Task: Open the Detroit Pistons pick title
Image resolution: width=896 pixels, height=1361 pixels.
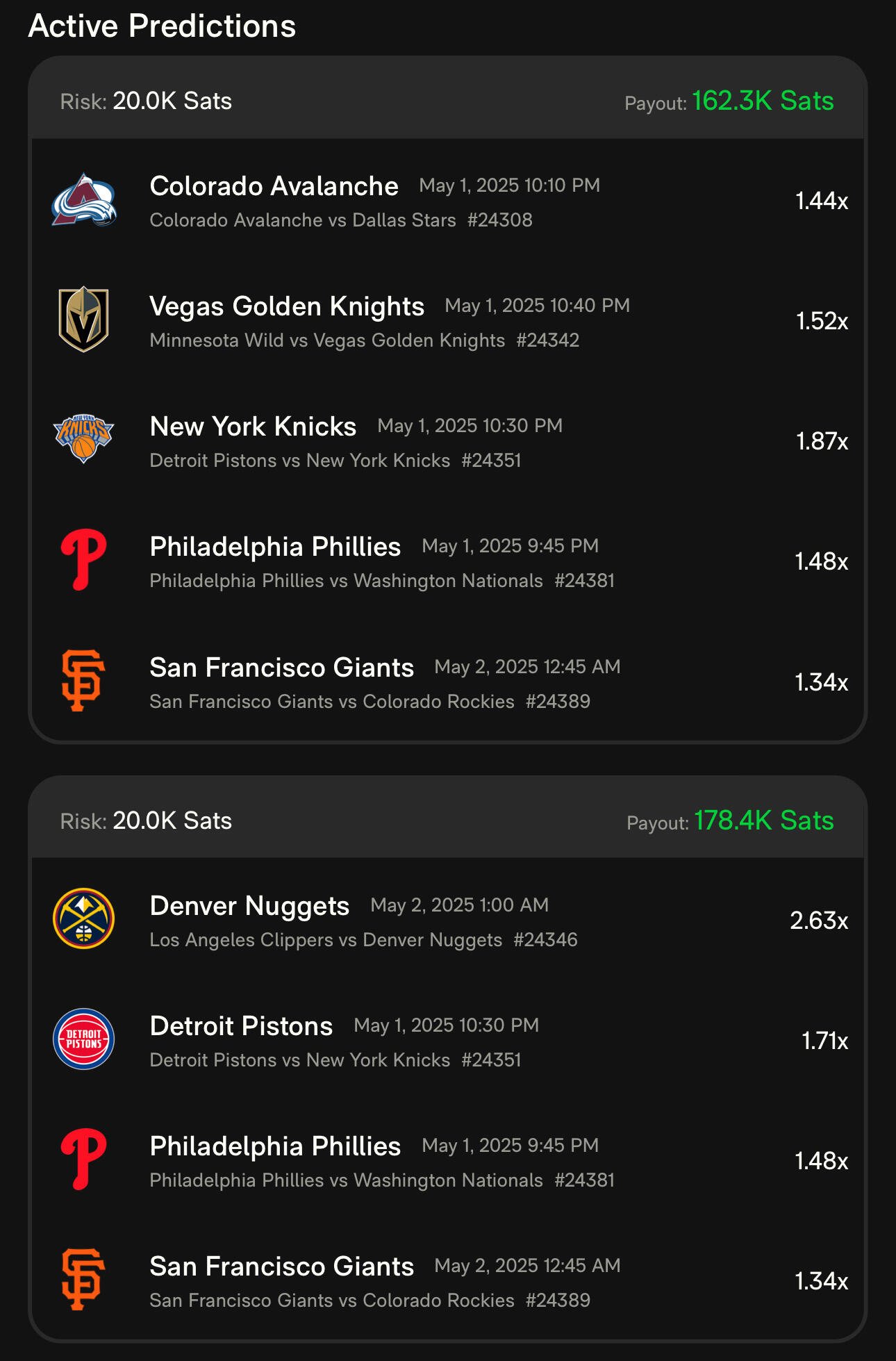Action: click(241, 1026)
